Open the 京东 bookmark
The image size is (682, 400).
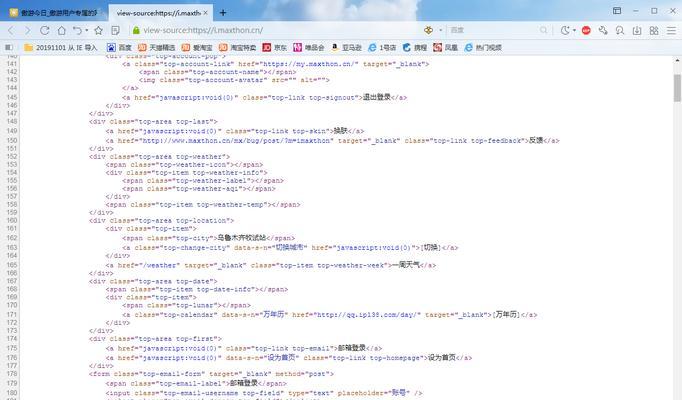[274, 47]
